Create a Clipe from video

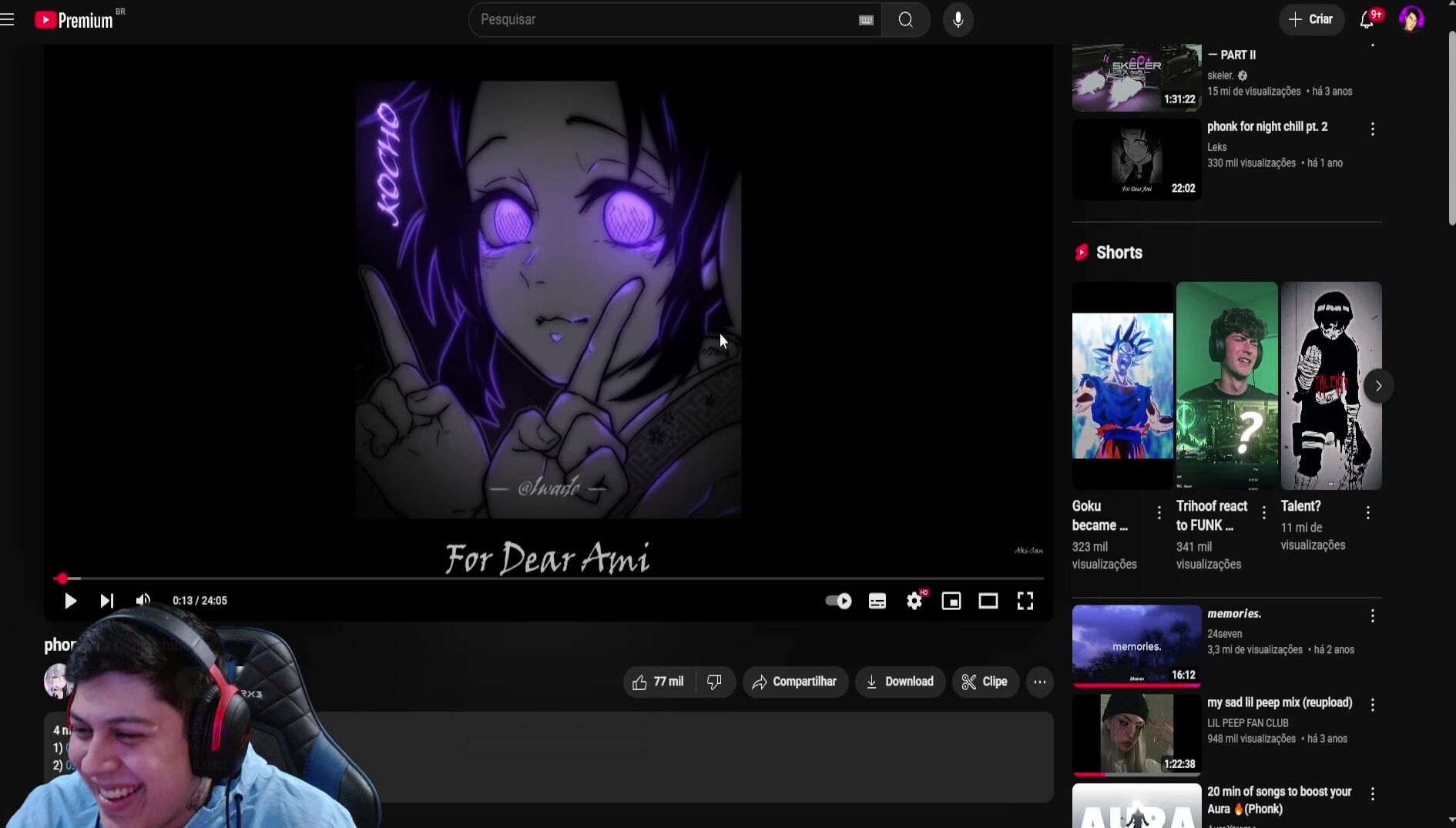click(x=985, y=682)
